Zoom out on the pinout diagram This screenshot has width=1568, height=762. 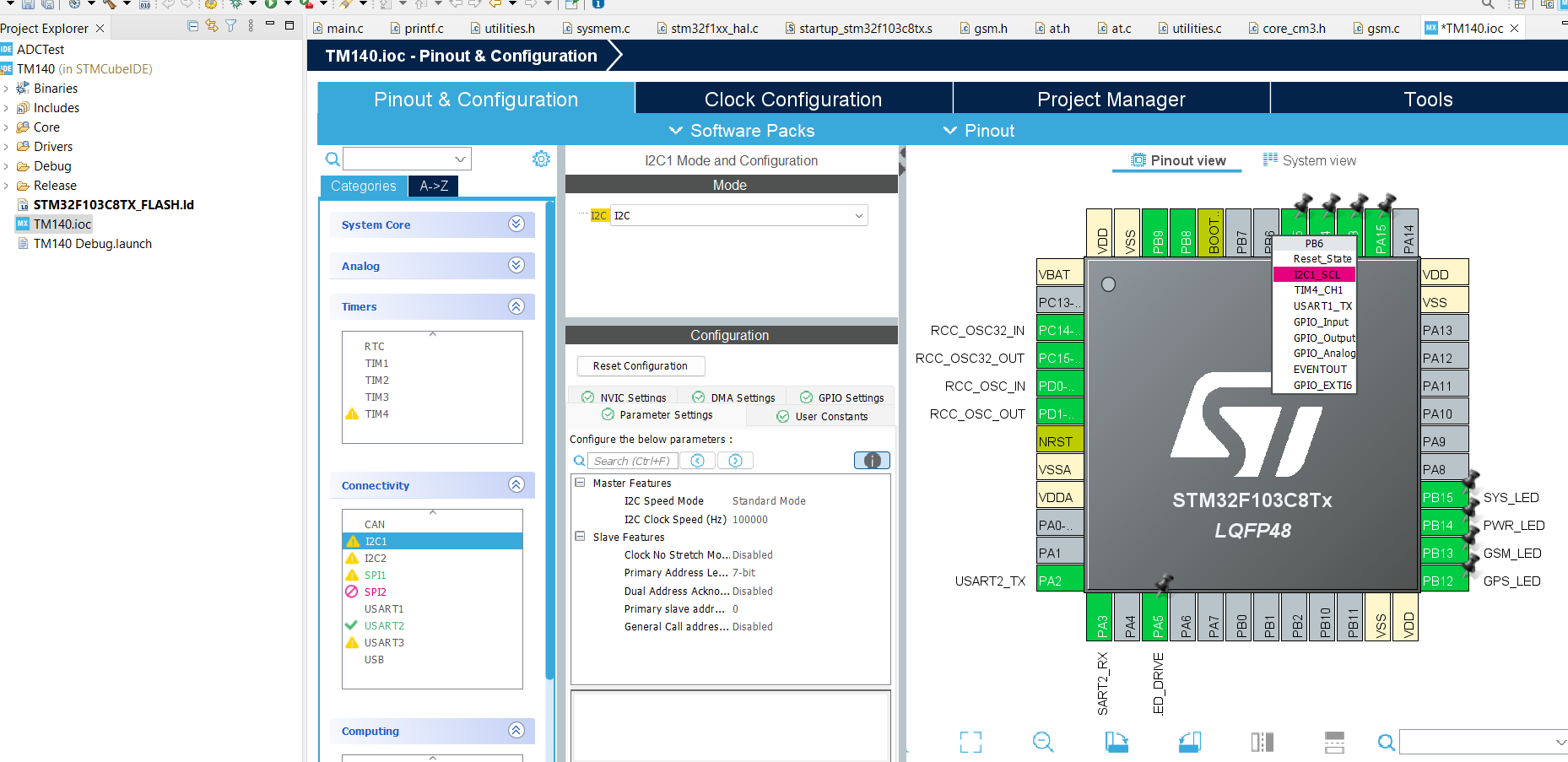pyautogui.click(x=1042, y=743)
